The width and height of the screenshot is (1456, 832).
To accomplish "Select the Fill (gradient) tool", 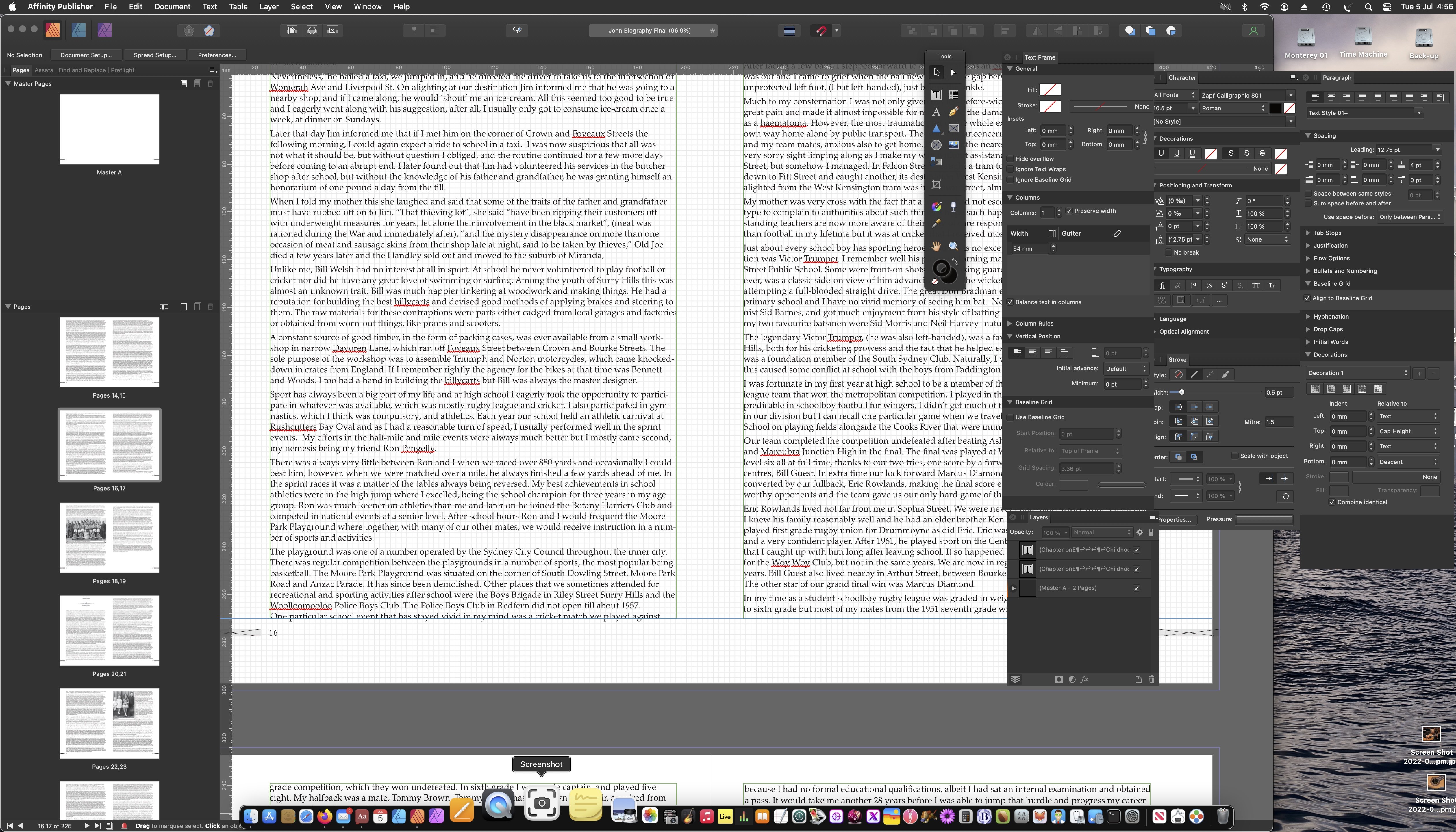I will point(936,206).
